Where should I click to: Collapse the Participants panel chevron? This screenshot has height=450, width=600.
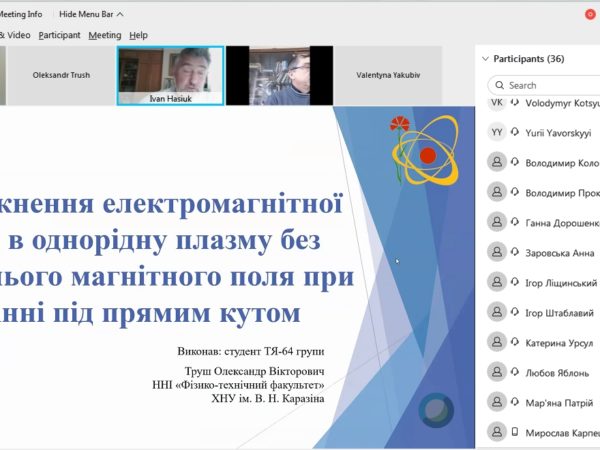click(485, 59)
